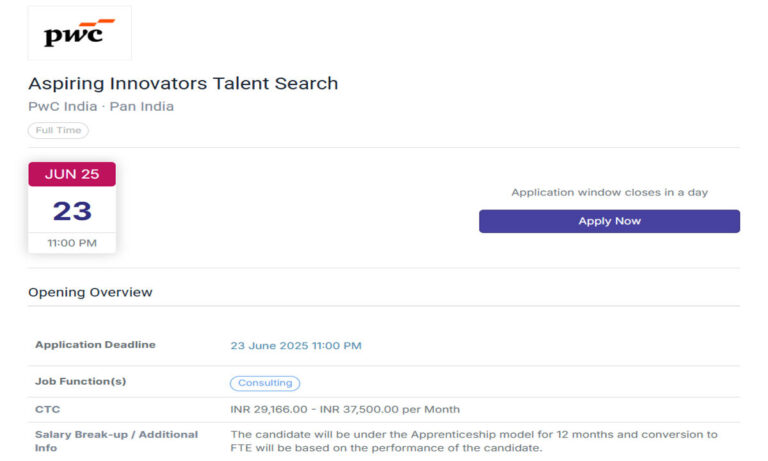Viewport: 768px width, 461px height.
Task: Click the Aspiring Innovators Talent Search title
Action: [x=183, y=83]
